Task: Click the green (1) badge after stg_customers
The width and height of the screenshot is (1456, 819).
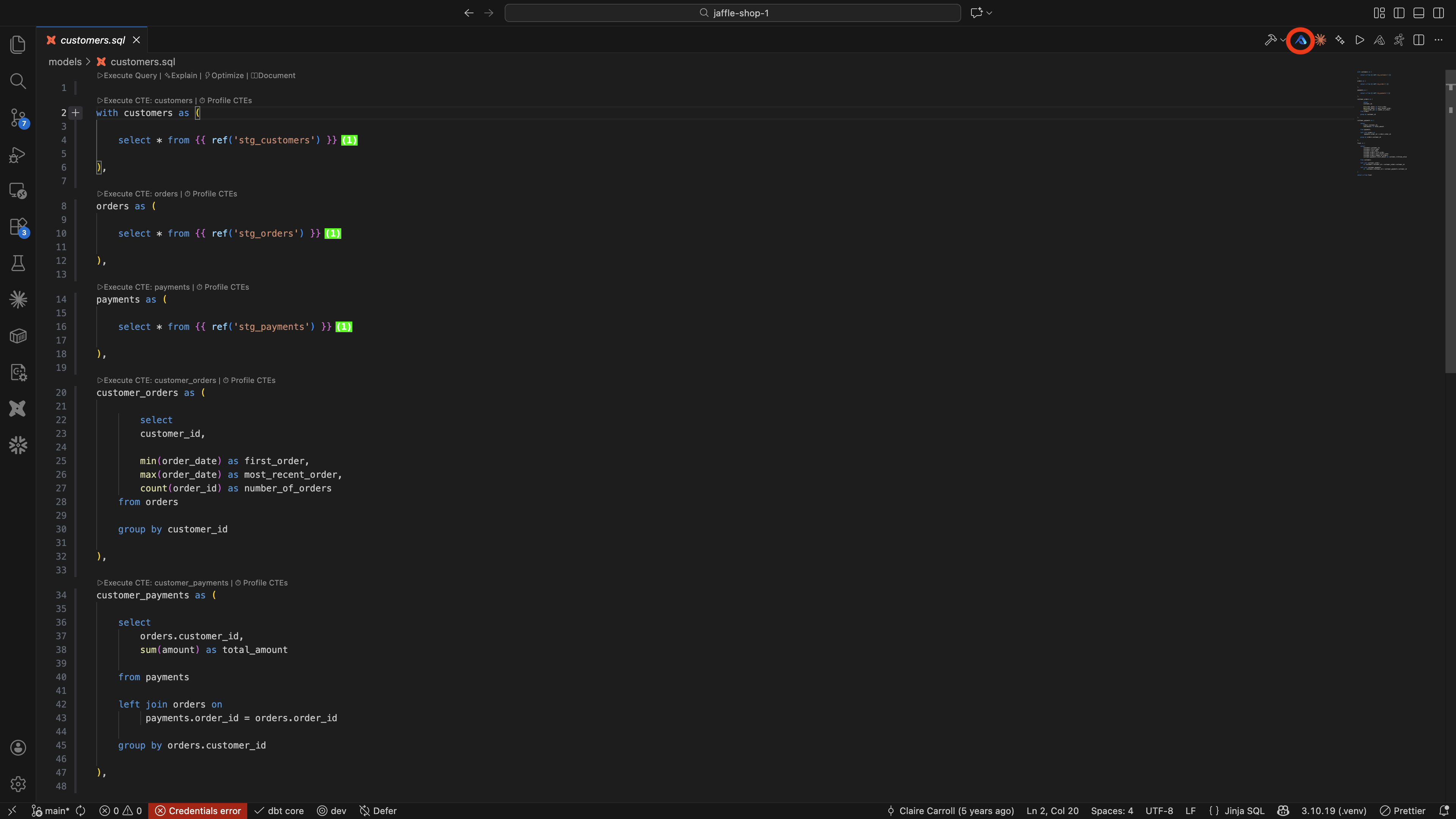Action: pyautogui.click(x=349, y=140)
